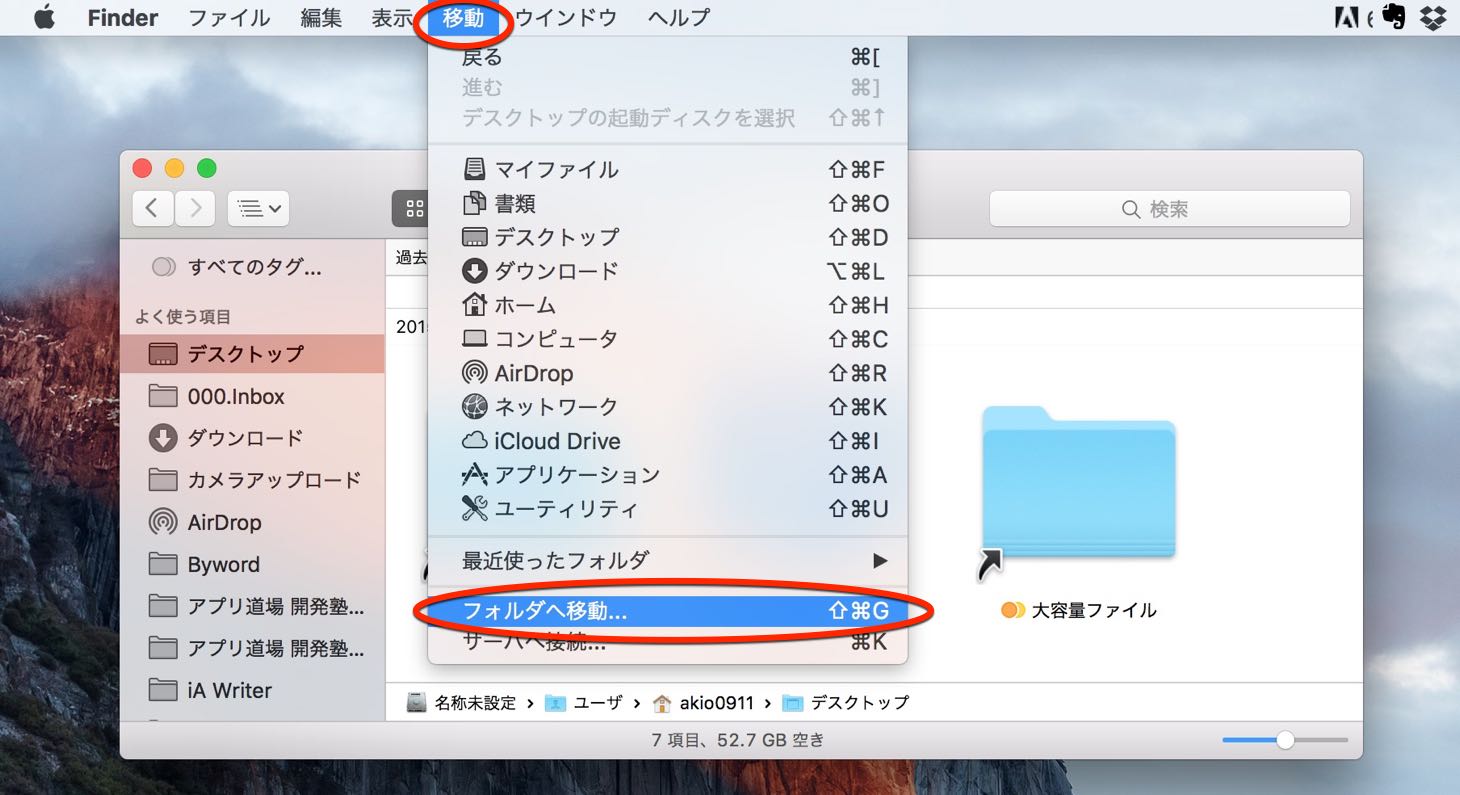Choose ユーティリティ from the 移動 menu
This screenshot has width=1460, height=795.
click(x=667, y=509)
